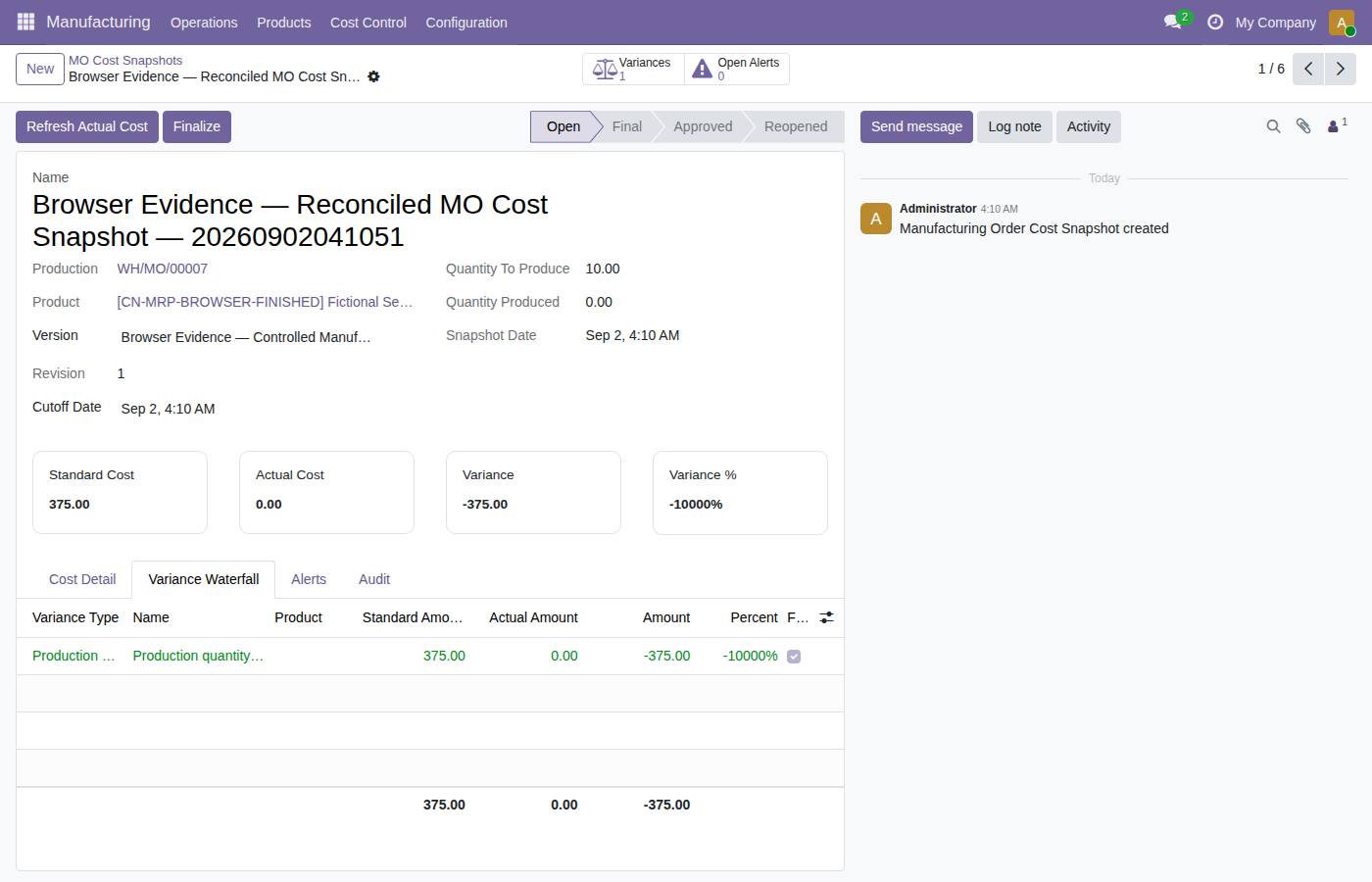Click Administrator's message avatar
Screen dimensions: 1372x882
click(x=876, y=219)
